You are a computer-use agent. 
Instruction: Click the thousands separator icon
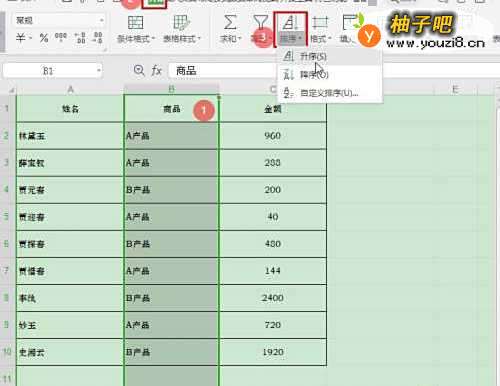[x=61, y=37]
